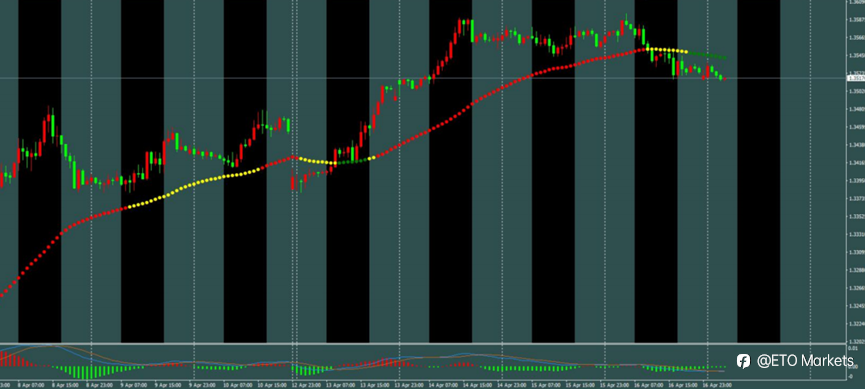Screen dimensions: 865x389
Task: Click the '16 Apr 23:00' time axis label
Action: [717, 385]
